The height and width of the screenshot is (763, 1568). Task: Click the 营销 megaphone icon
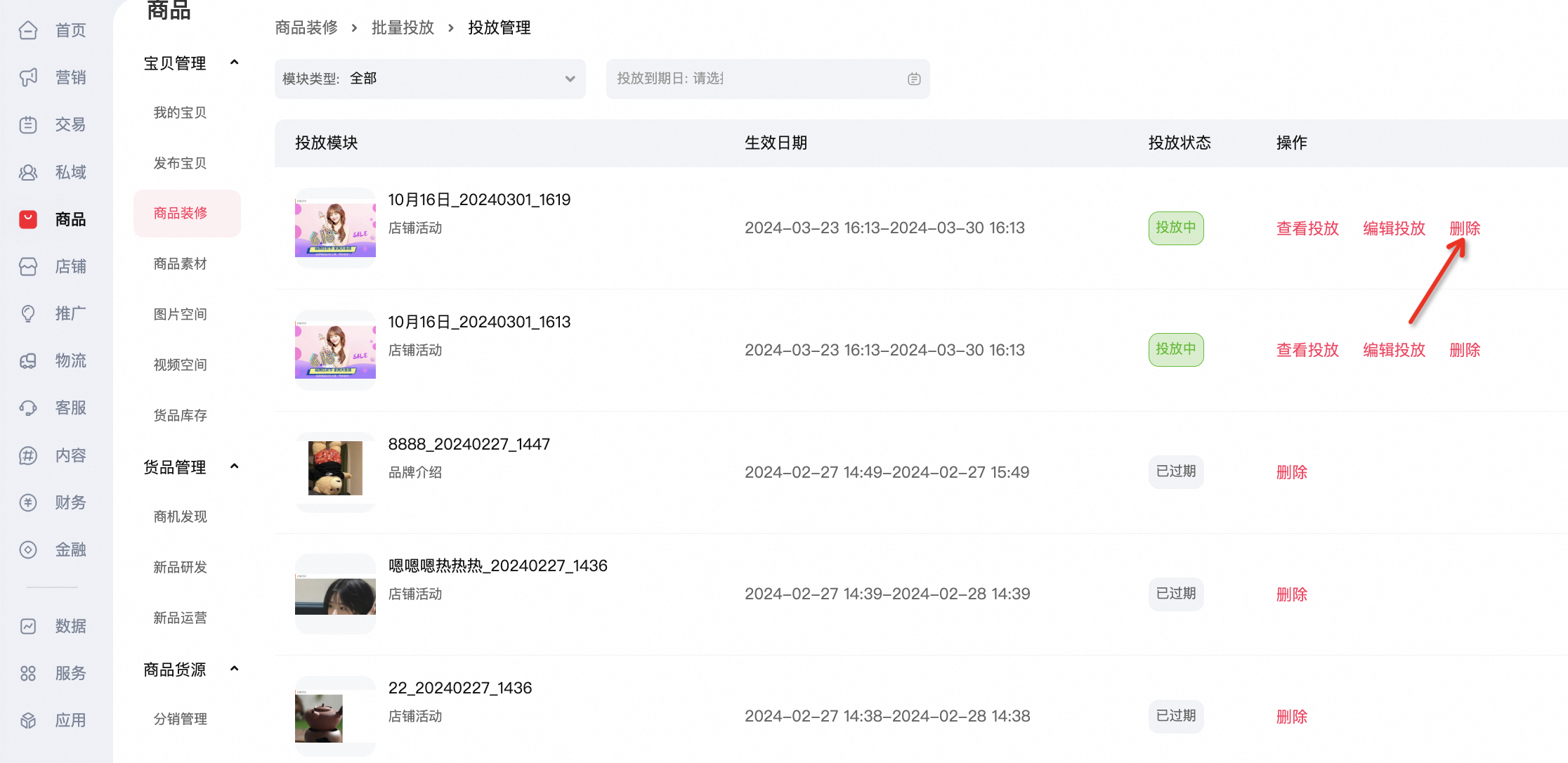coord(28,77)
